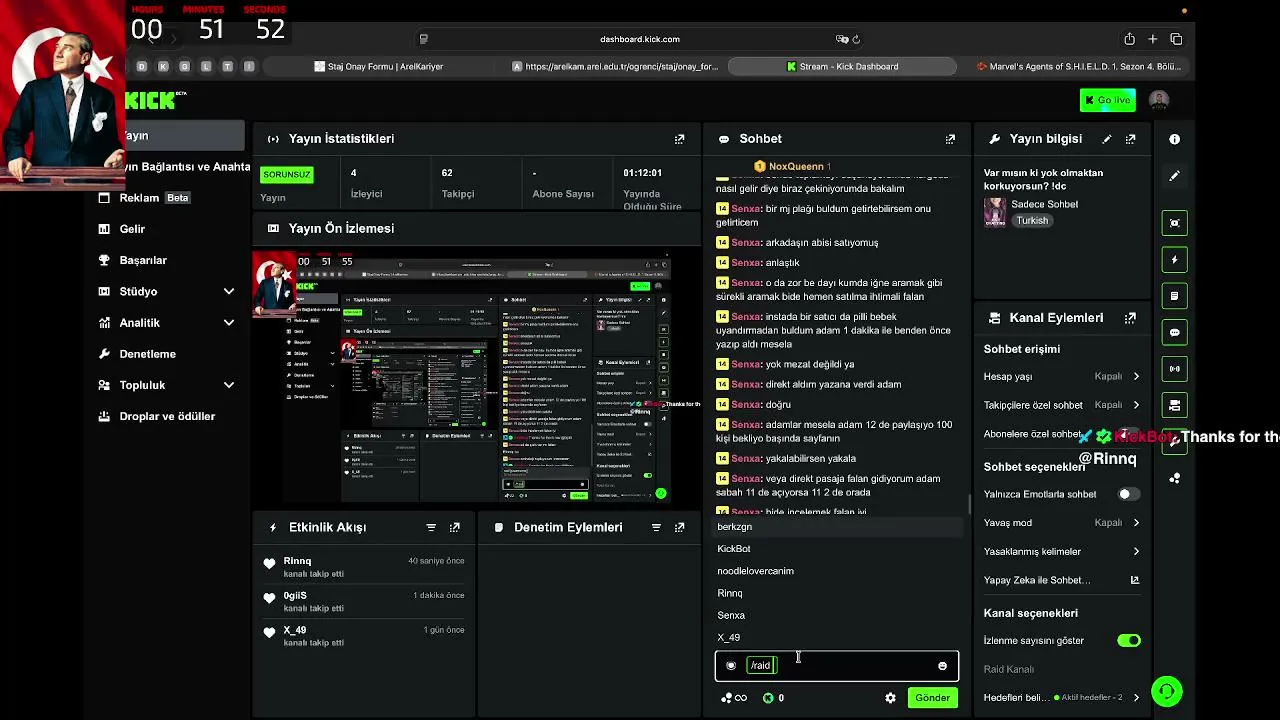Open a new Safari tab with plus icon

click(1153, 39)
